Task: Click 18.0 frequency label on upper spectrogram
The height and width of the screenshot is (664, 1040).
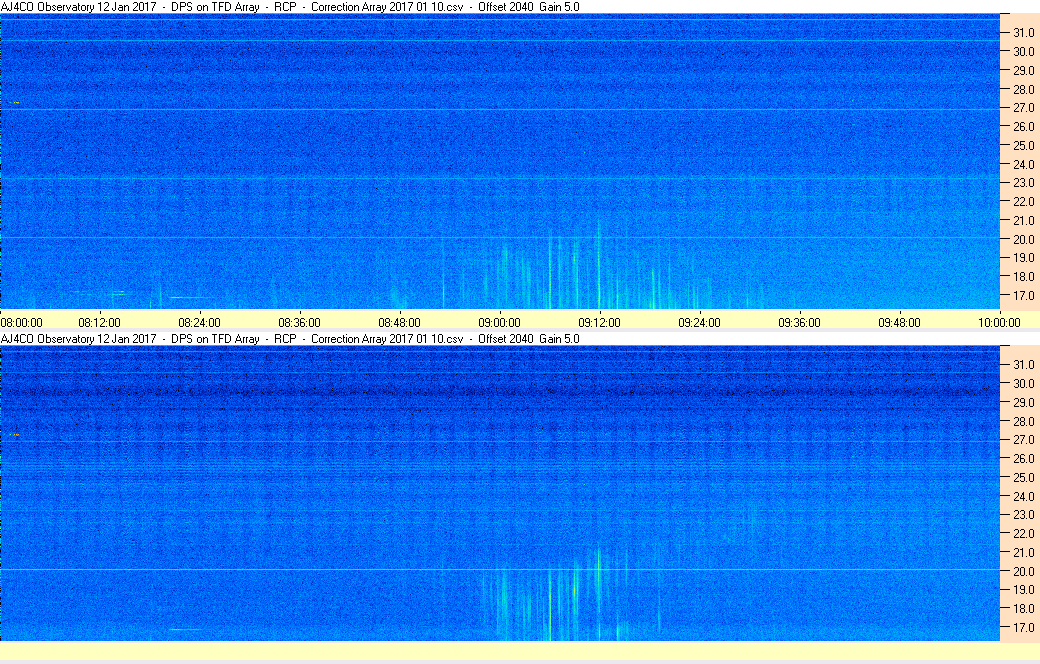Action: coord(1023,277)
